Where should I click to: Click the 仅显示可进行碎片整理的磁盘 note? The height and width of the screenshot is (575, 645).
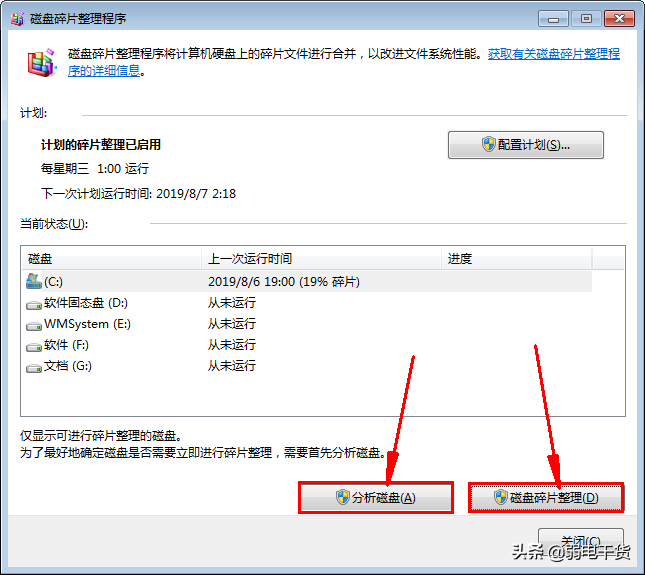click(101, 436)
